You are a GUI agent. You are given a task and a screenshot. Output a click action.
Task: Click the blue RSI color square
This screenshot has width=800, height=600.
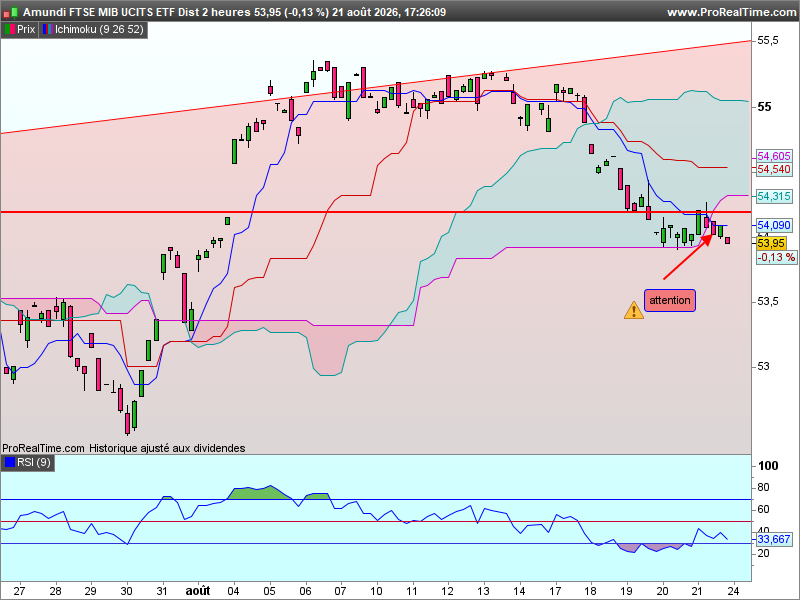click(x=10, y=462)
